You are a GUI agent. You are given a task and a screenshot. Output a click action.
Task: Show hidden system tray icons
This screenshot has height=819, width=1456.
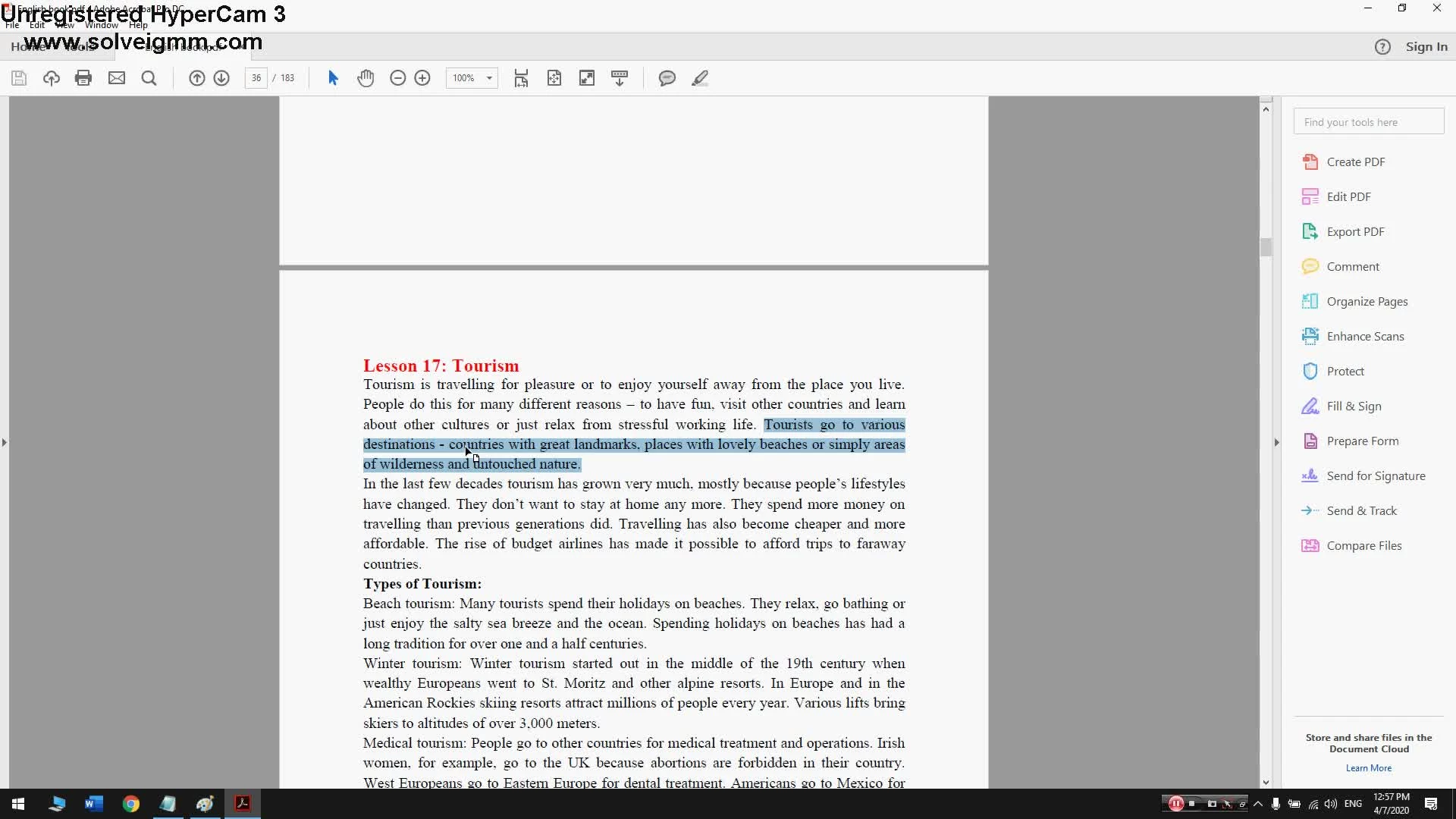point(1258,804)
